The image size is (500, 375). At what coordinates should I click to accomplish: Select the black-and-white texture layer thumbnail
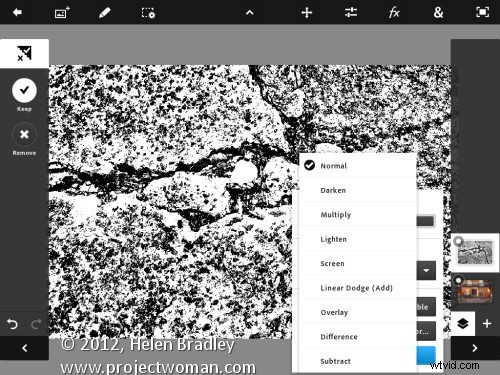click(475, 252)
